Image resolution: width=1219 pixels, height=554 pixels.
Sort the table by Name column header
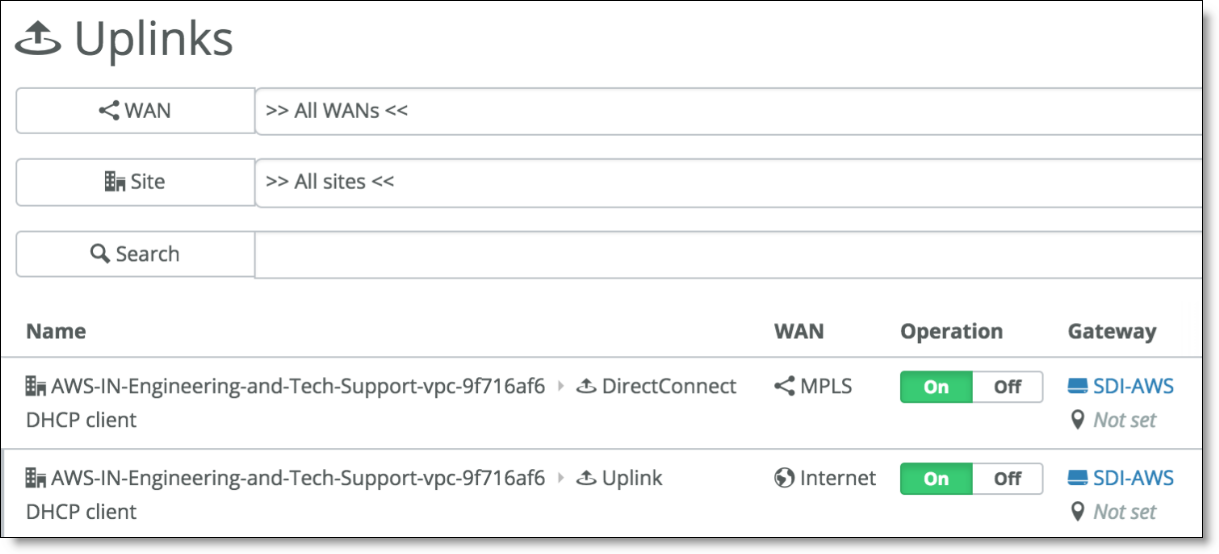point(56,331)
